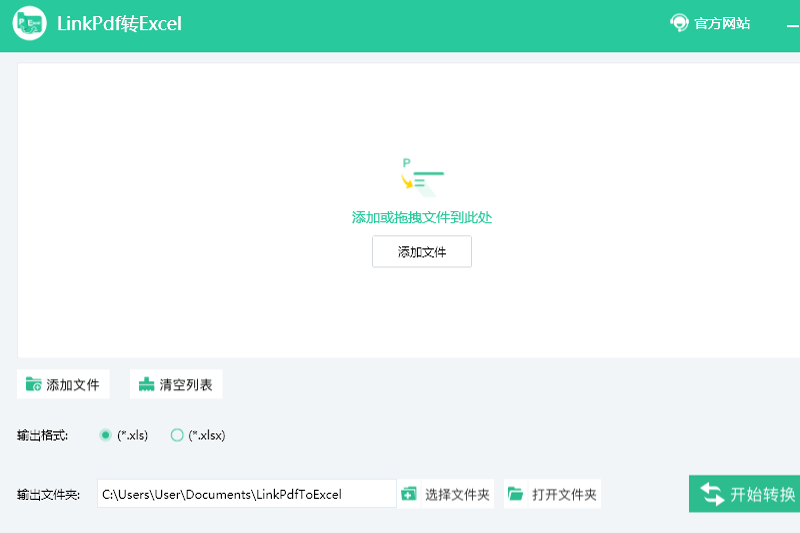Screen dimensions: 800x533
Task: Open the output folder via the 打开文件夹 label
Action: click(x=564, y=494)
